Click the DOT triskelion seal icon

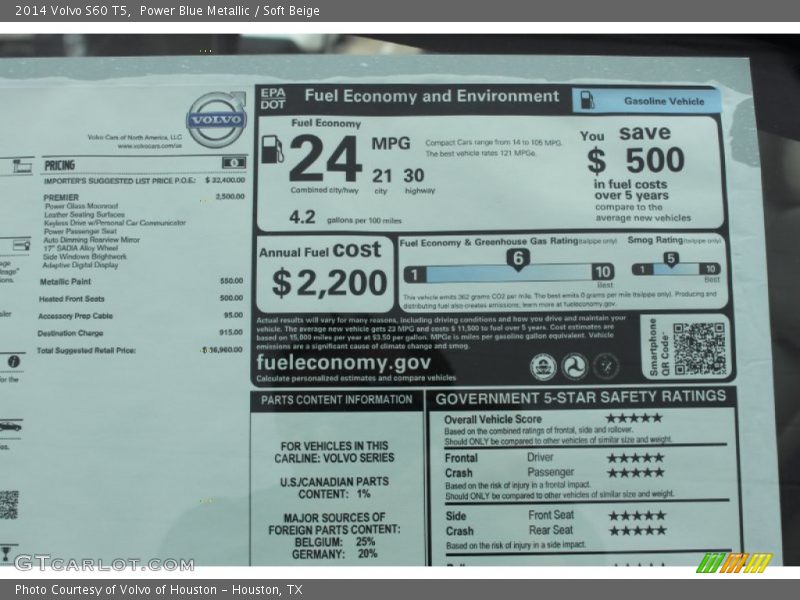(x=574, y=366)
